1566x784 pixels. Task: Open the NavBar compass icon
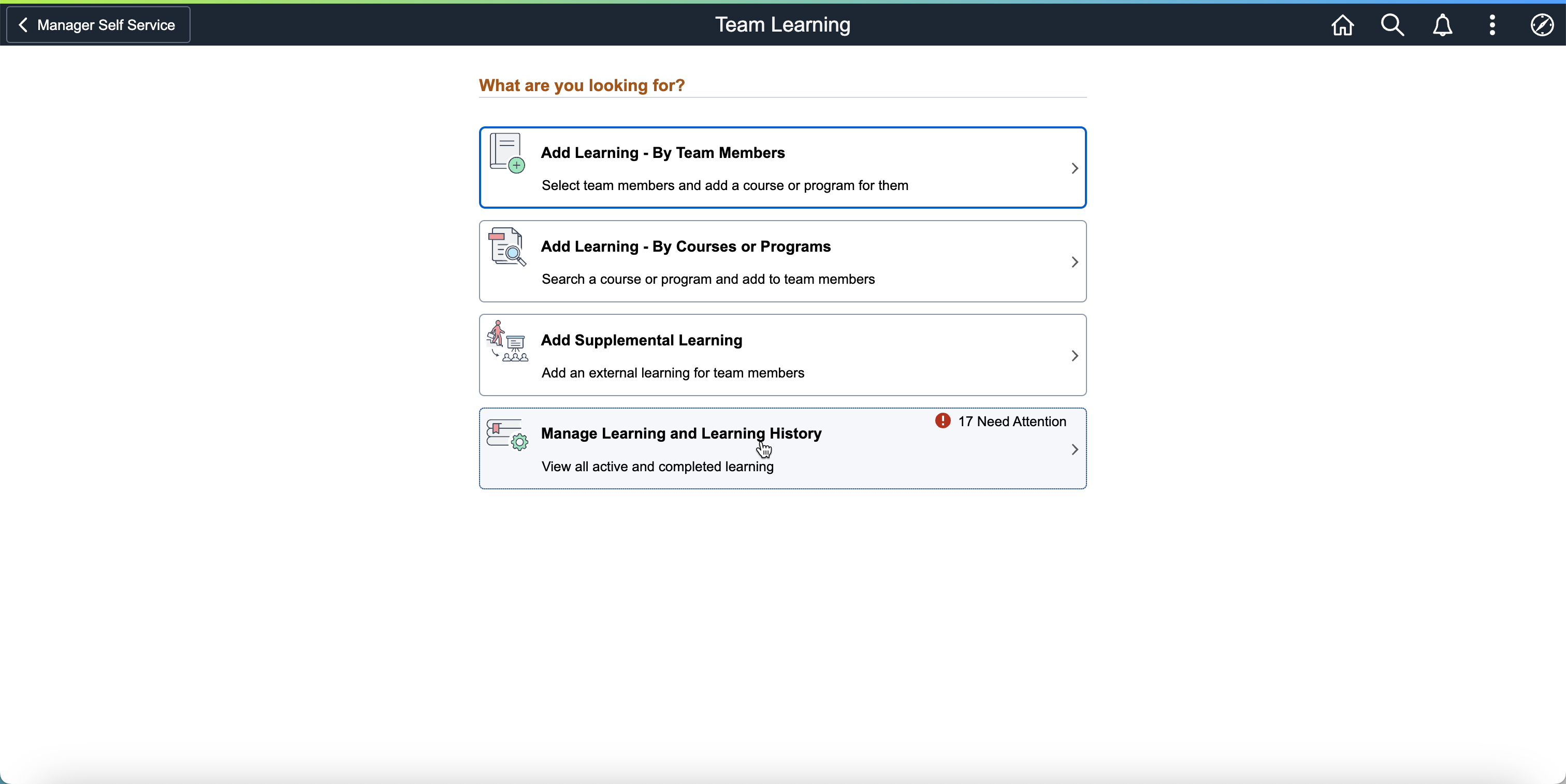(1542, 25)
